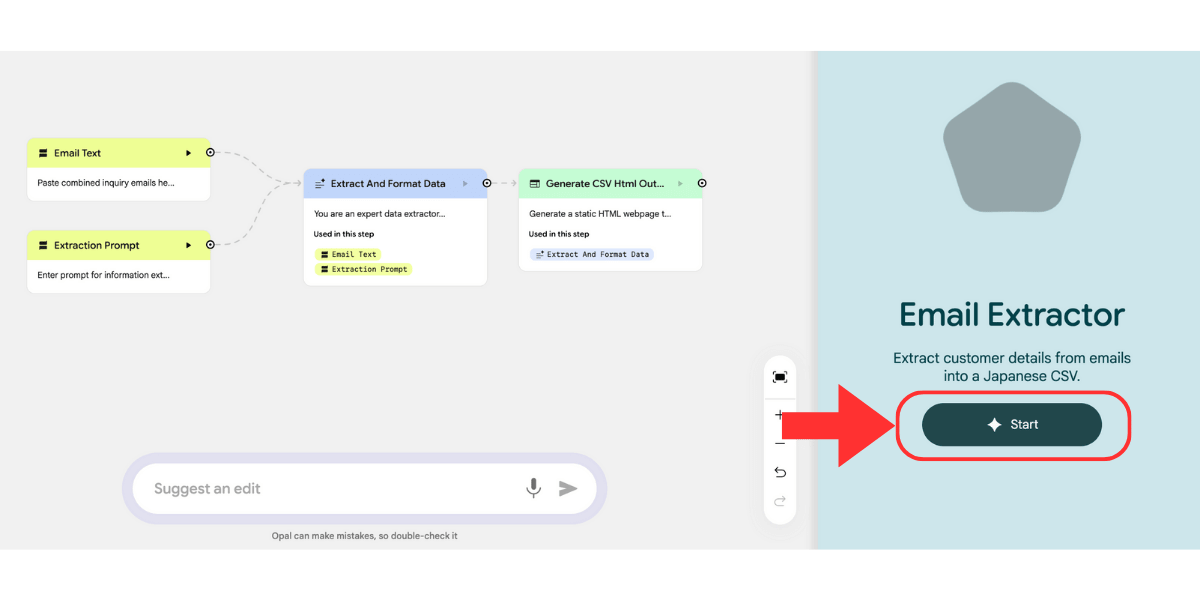This screenshot has height=600, width=1200.
Task: Type in the Suggest an edit field
Action: 330,488
